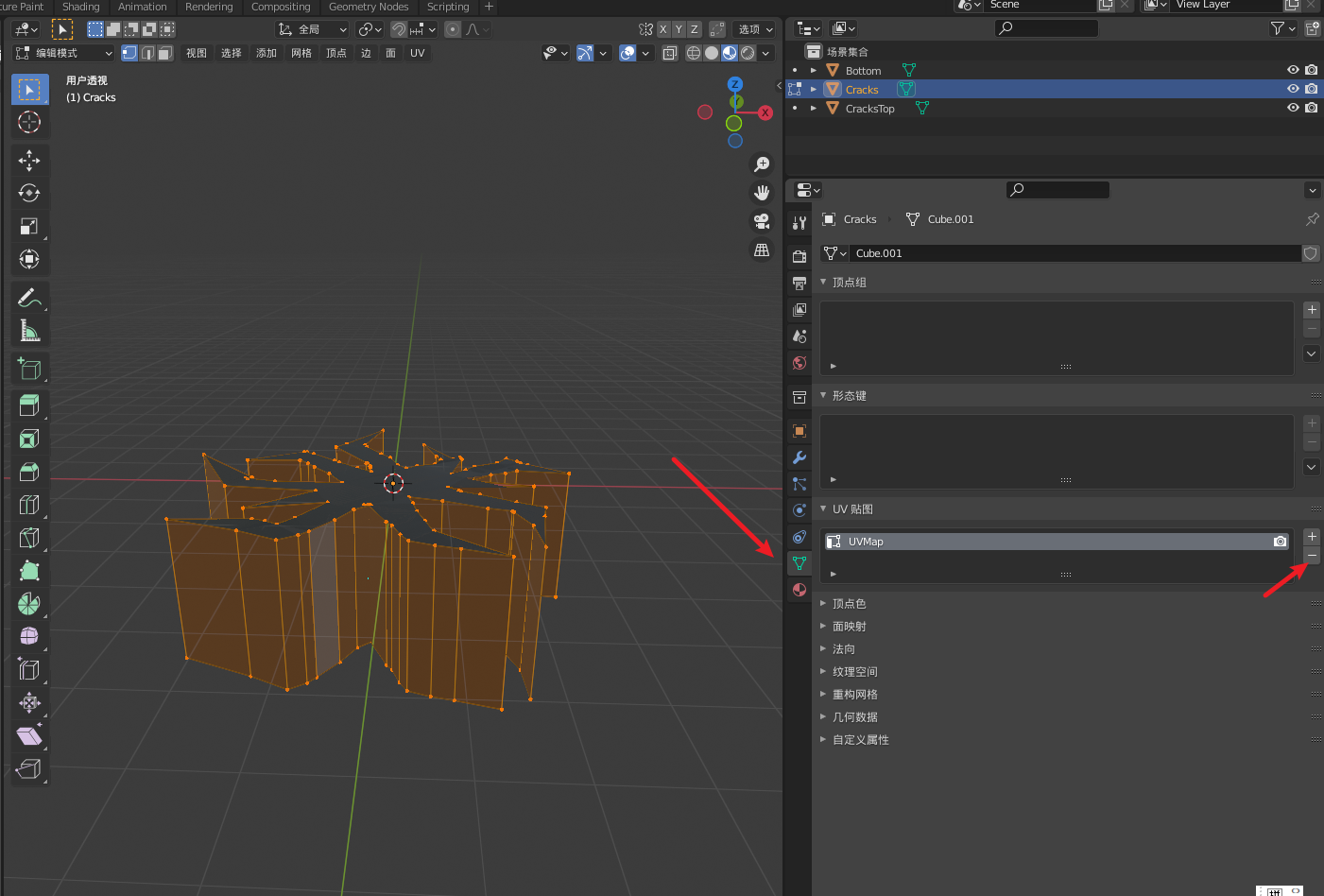The height and width of the screenshot is (896, 1324).
Task: Click the viewport zoom magnifier gizmo
Action: [x=762, y=164]
